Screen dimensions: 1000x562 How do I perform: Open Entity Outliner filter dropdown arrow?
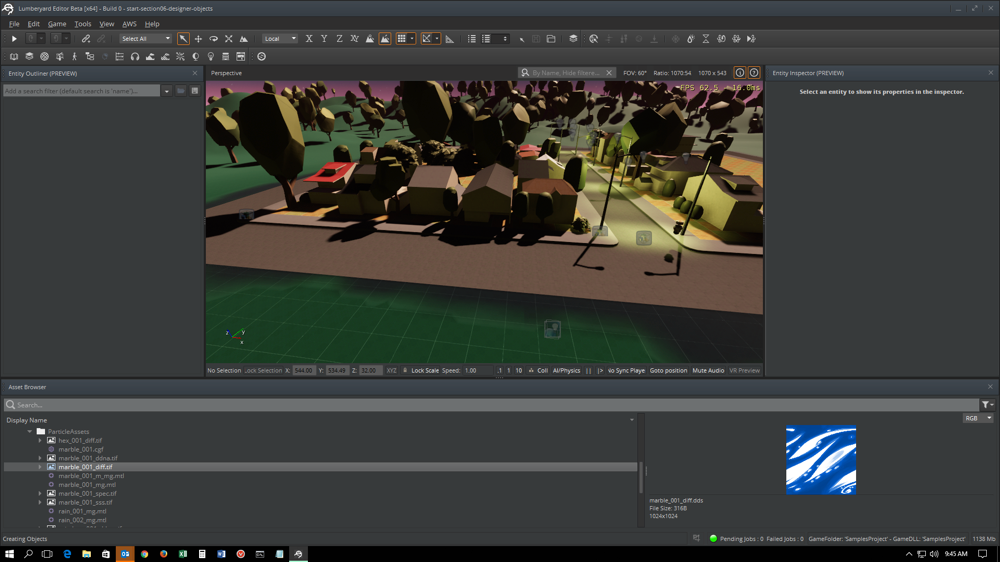[166, 91]
